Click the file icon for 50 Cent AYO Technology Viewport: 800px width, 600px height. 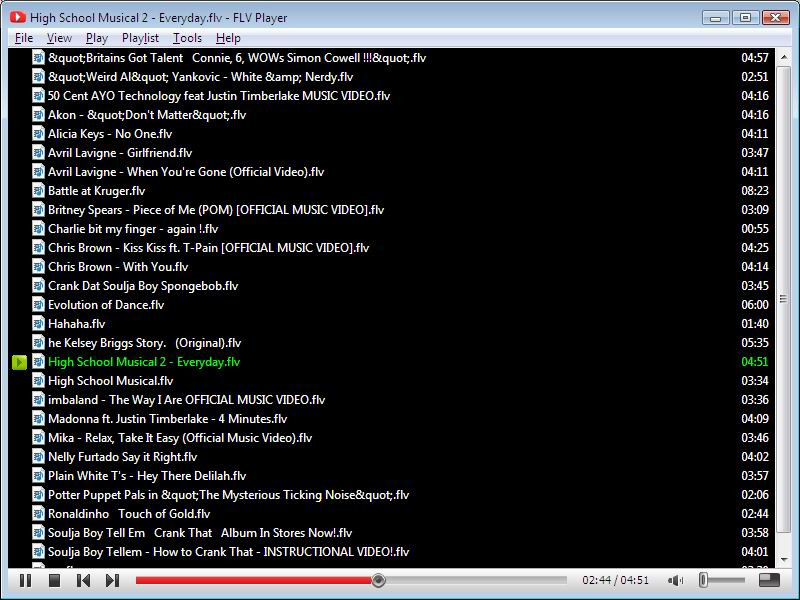(x=38, y=96)
